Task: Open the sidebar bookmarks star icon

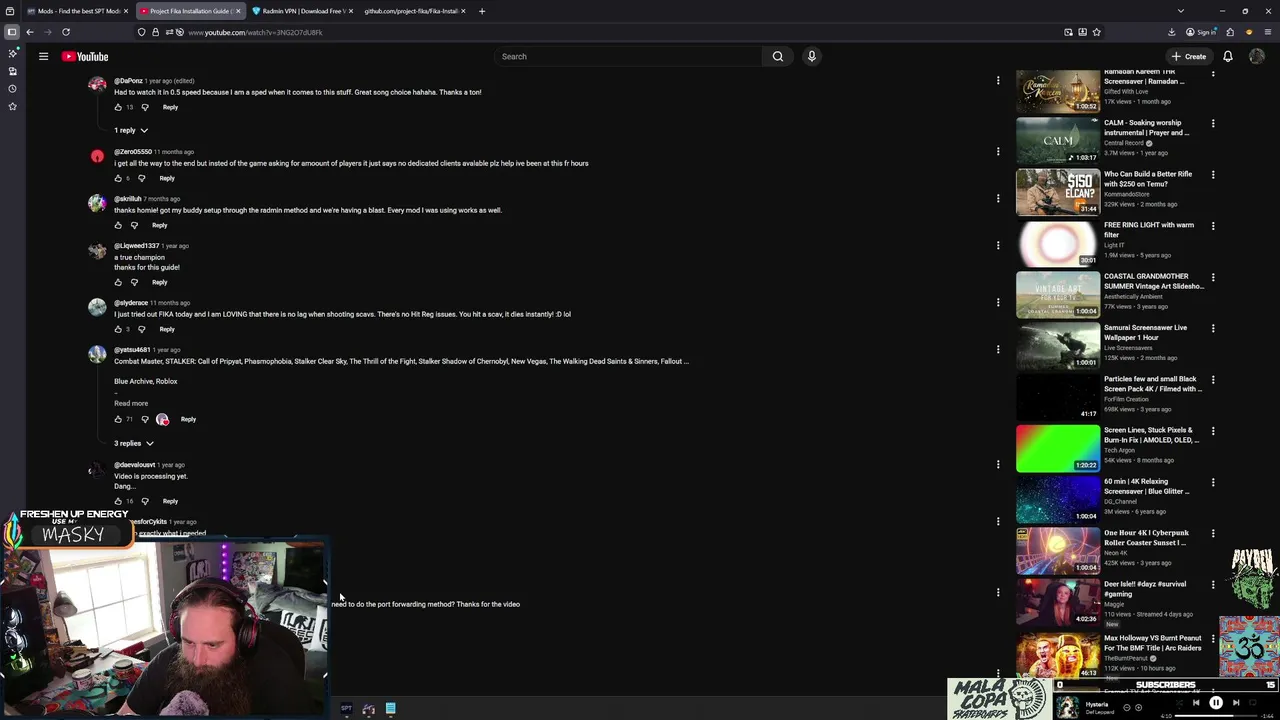Action: pos(12,106)
